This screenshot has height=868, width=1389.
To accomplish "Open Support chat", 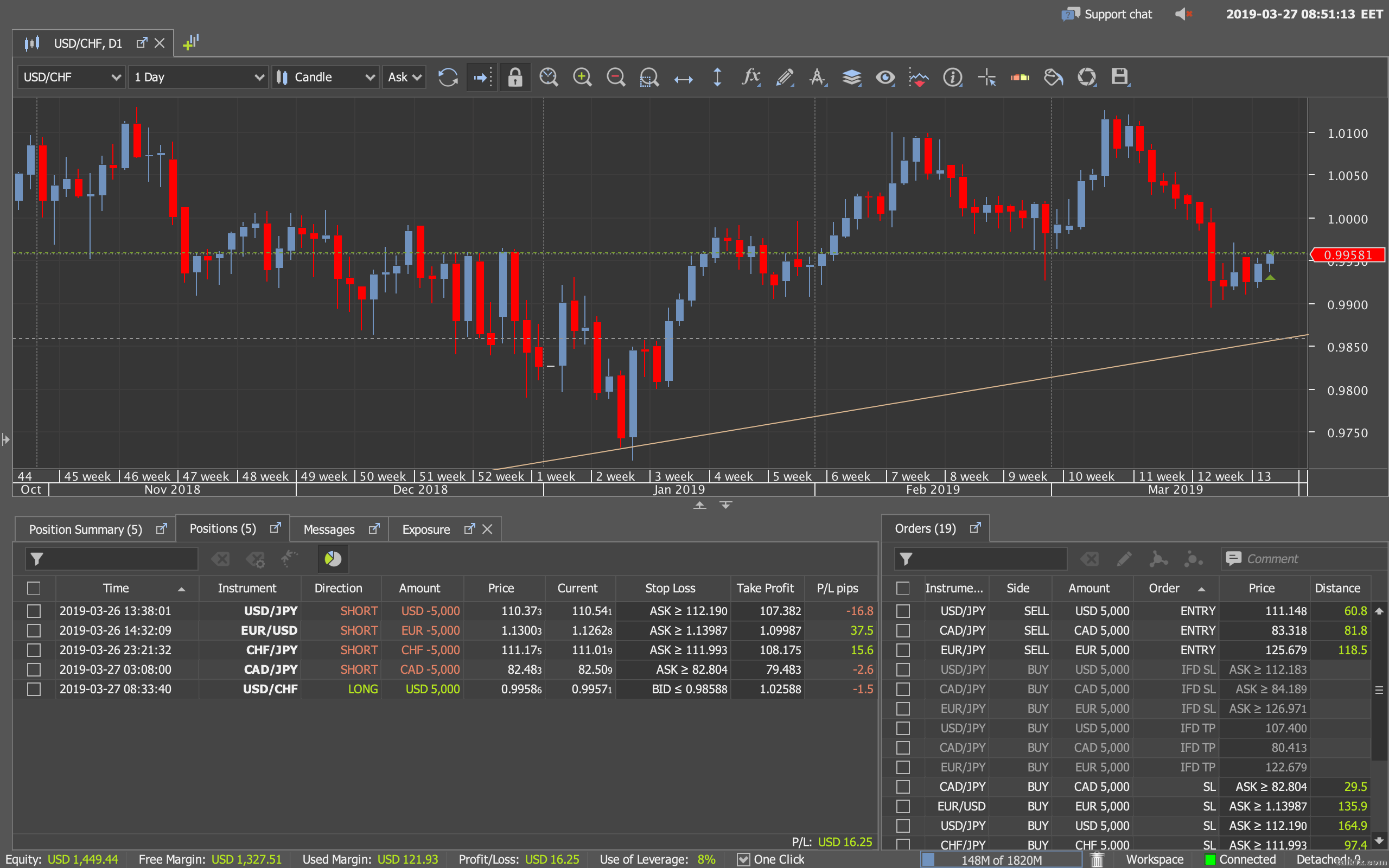I will tap(1107, 14).
